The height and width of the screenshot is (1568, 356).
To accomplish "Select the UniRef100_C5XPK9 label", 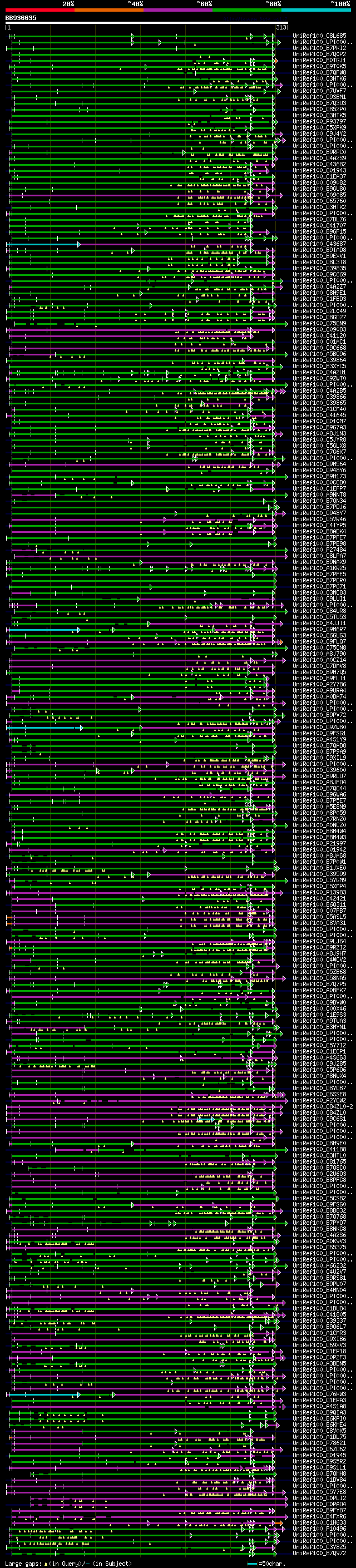I will 319,128.
